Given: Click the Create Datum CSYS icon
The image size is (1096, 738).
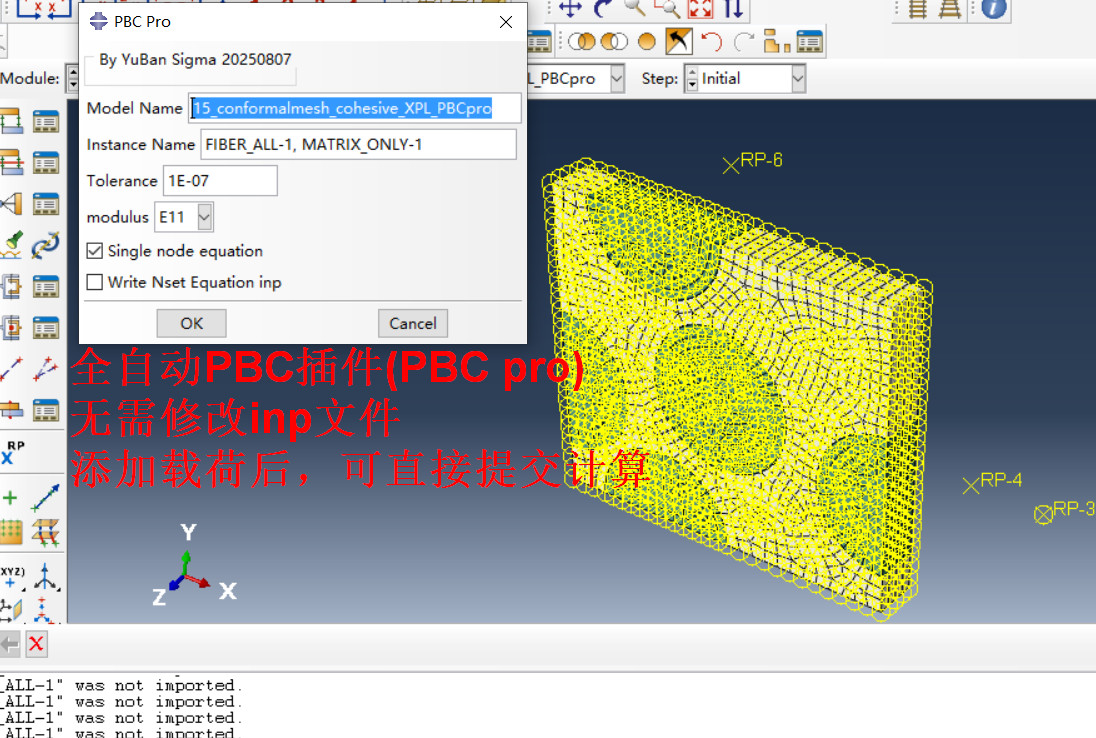Looking at the screenshot, I should (12, 577).
